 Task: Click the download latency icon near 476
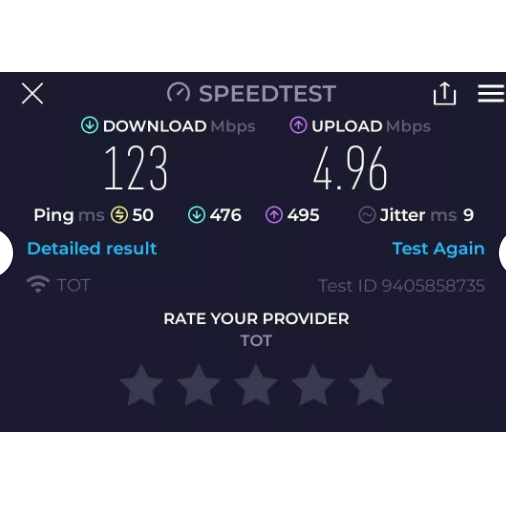point(197,215)
